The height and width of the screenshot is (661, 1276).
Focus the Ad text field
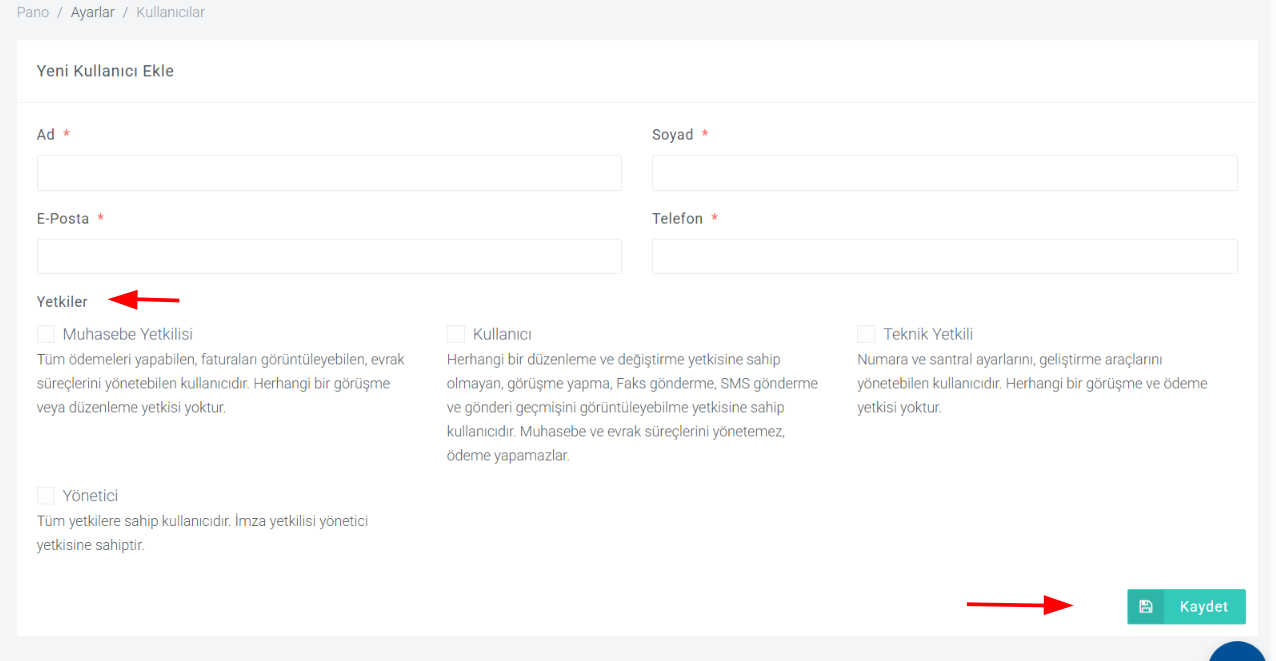pyautogui.click(x=329, y=173)
